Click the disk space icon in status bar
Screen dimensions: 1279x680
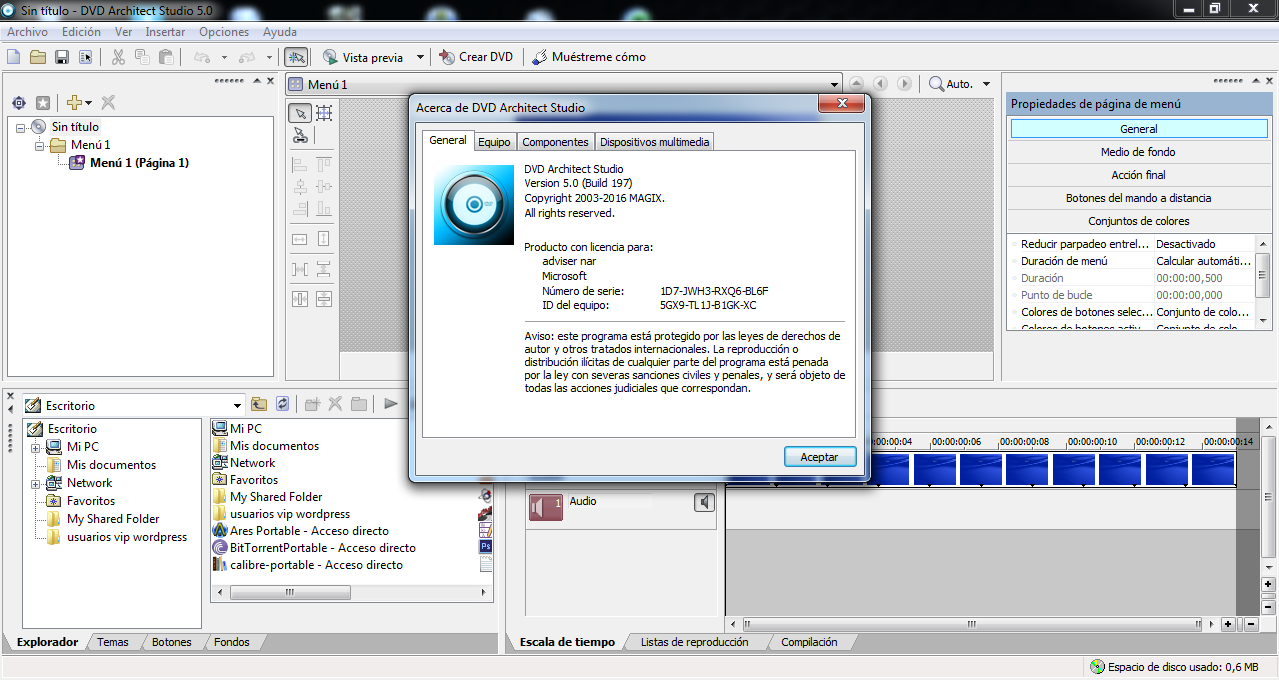tap(1097, 667)
